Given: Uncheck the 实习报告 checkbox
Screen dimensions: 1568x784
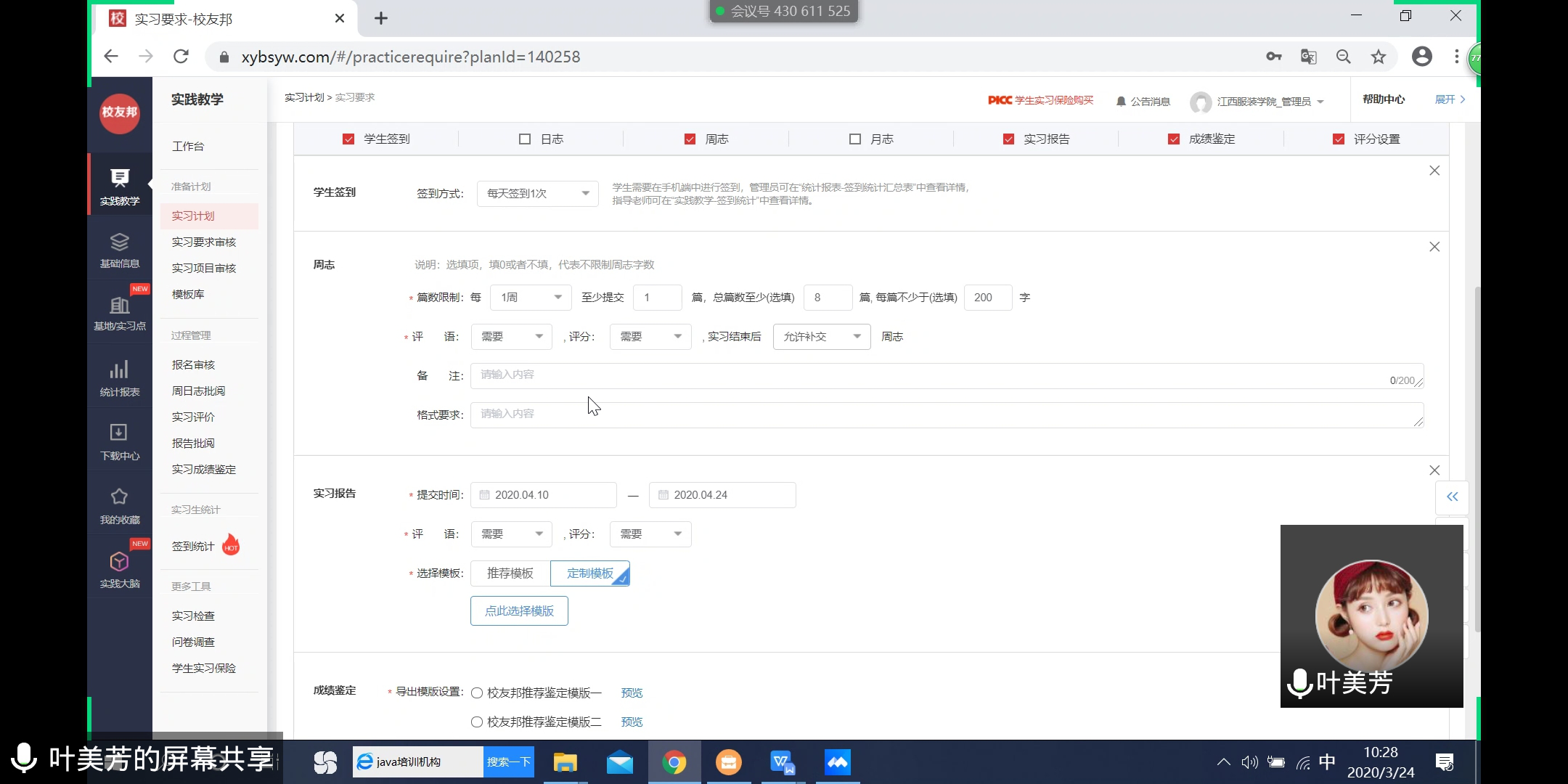Looking at the screenshot, I should click(x=1008, y=139).
